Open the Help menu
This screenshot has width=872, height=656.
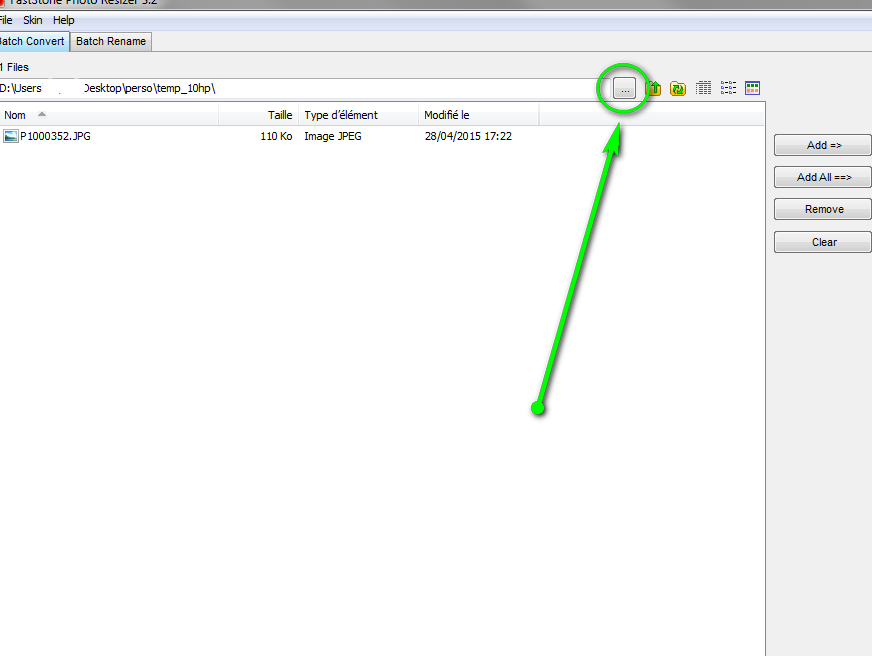point(64,20)
